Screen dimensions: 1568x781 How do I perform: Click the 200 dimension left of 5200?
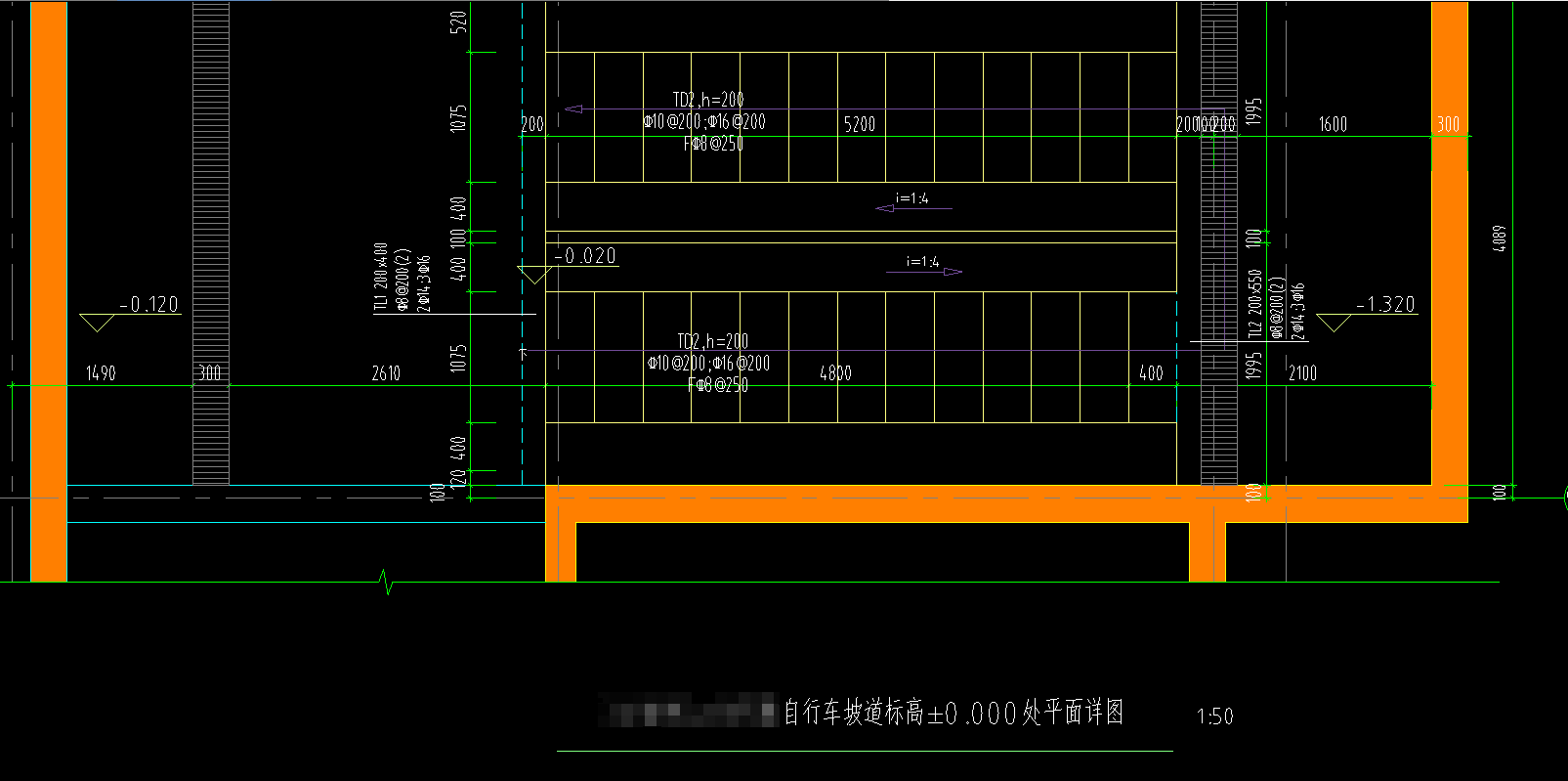coord(532,124)
